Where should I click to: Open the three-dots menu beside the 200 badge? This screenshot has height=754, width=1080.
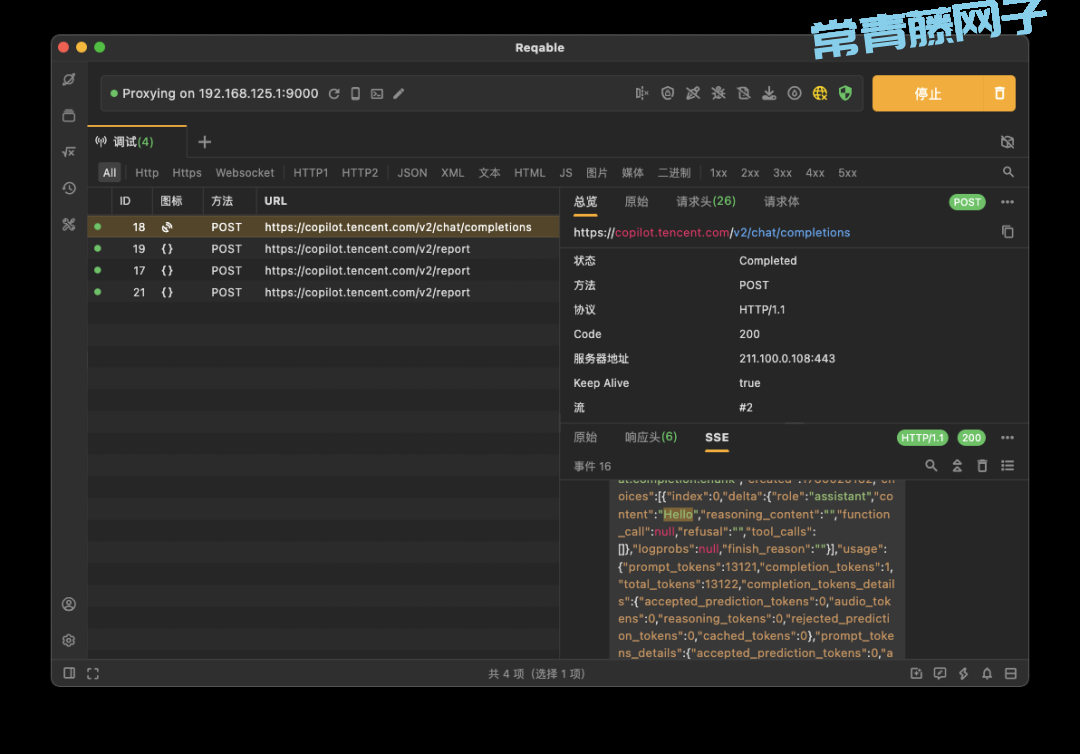1007,438
